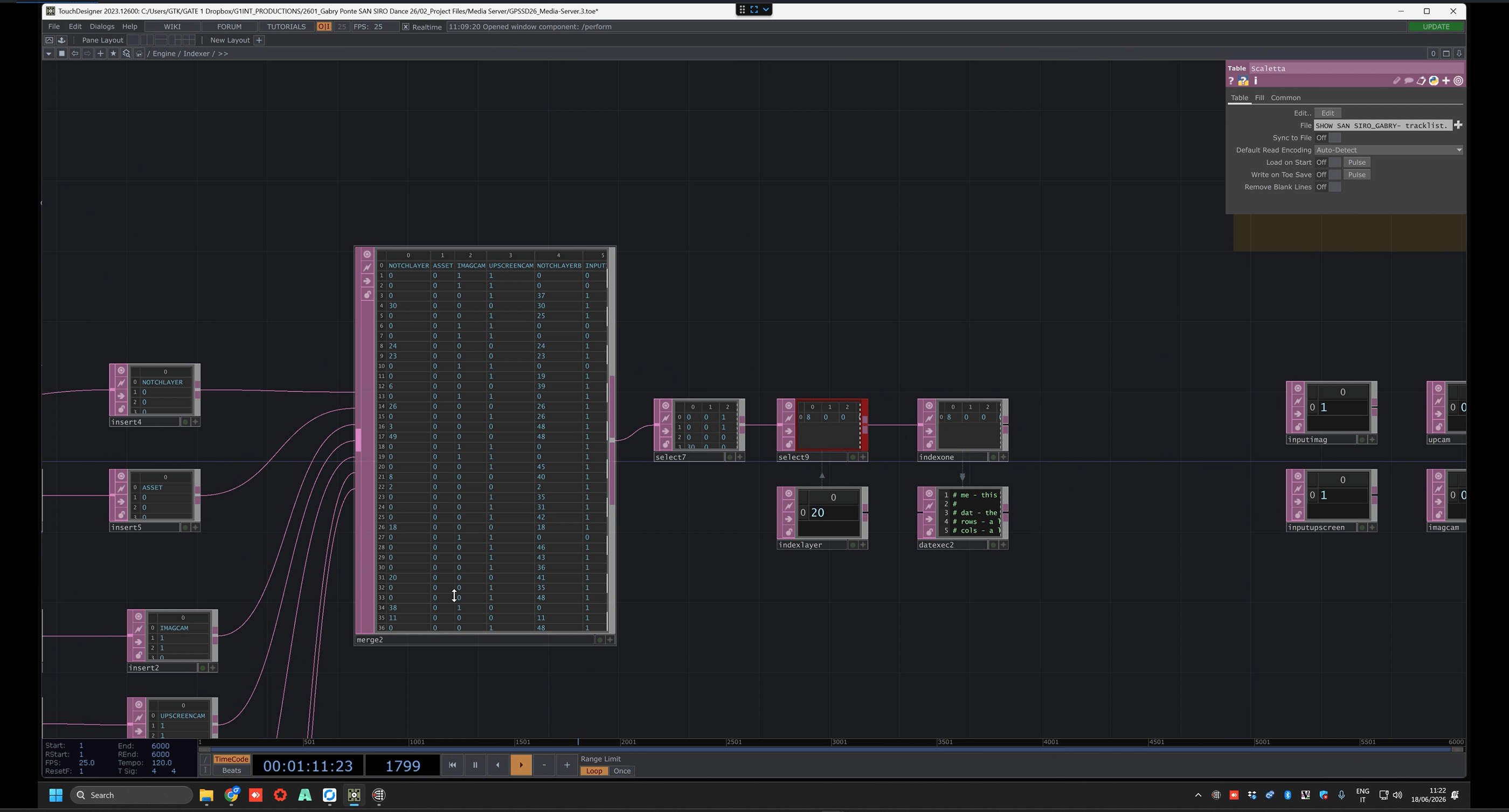Click the File path input field
Viewport: 1509px width, 812px height.
1383,126
